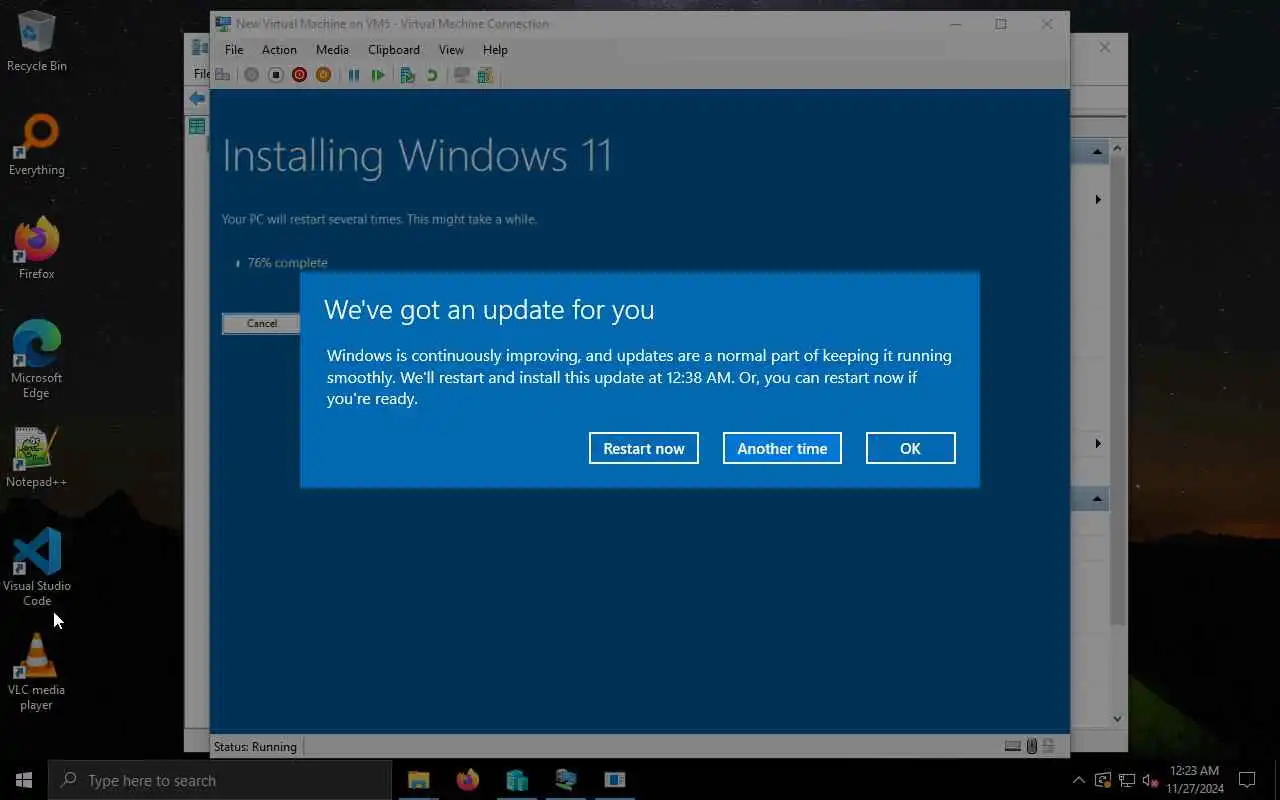This screenshot has width=1280, height=800.
Task: Click the Restart now button
Action: [x=644, y=448]
